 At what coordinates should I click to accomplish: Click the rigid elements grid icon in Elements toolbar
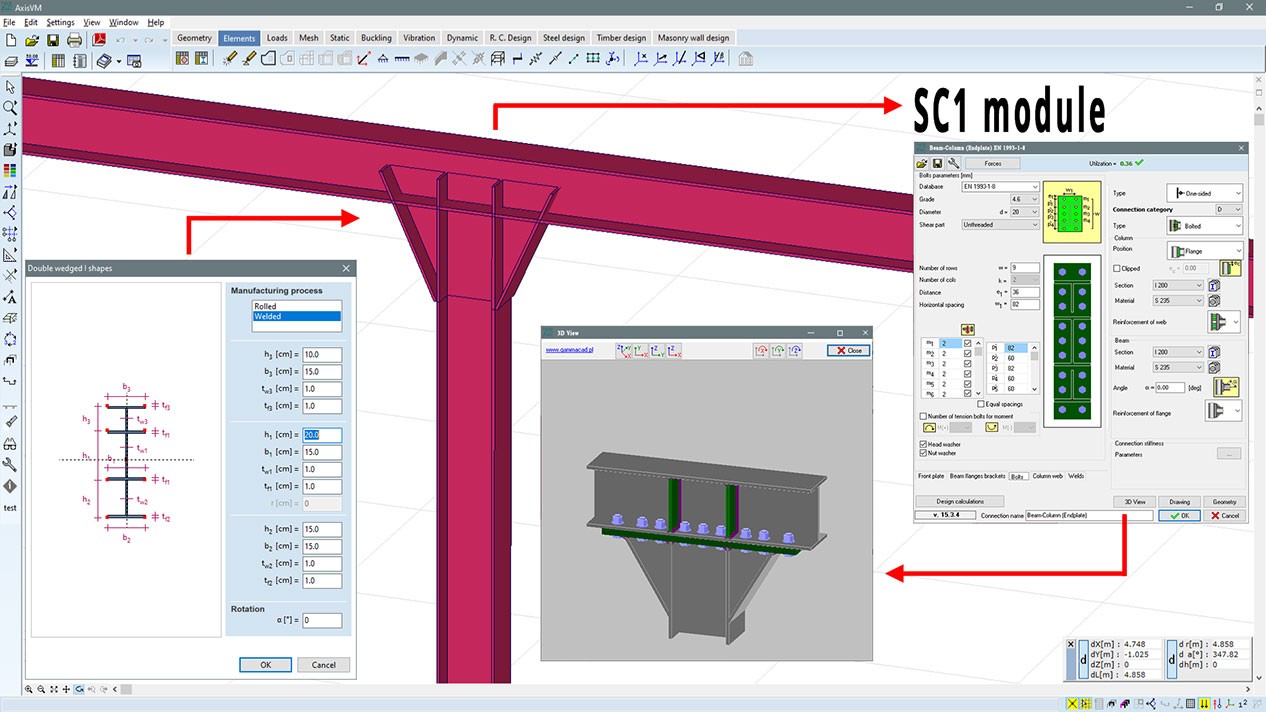coord(593,59)
